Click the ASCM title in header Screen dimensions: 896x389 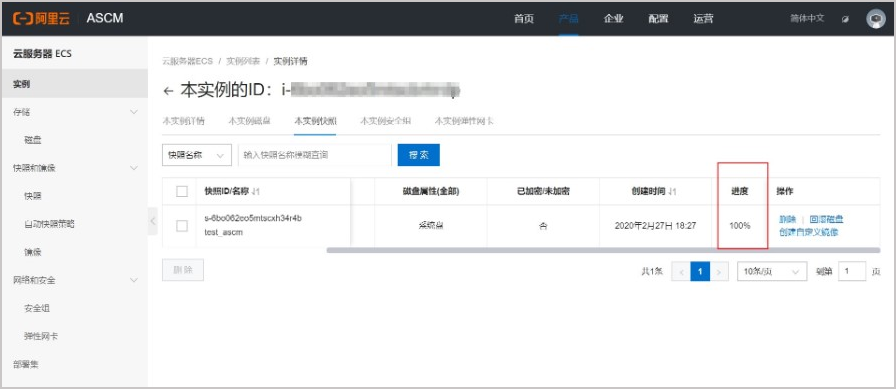tap(105, 18)
